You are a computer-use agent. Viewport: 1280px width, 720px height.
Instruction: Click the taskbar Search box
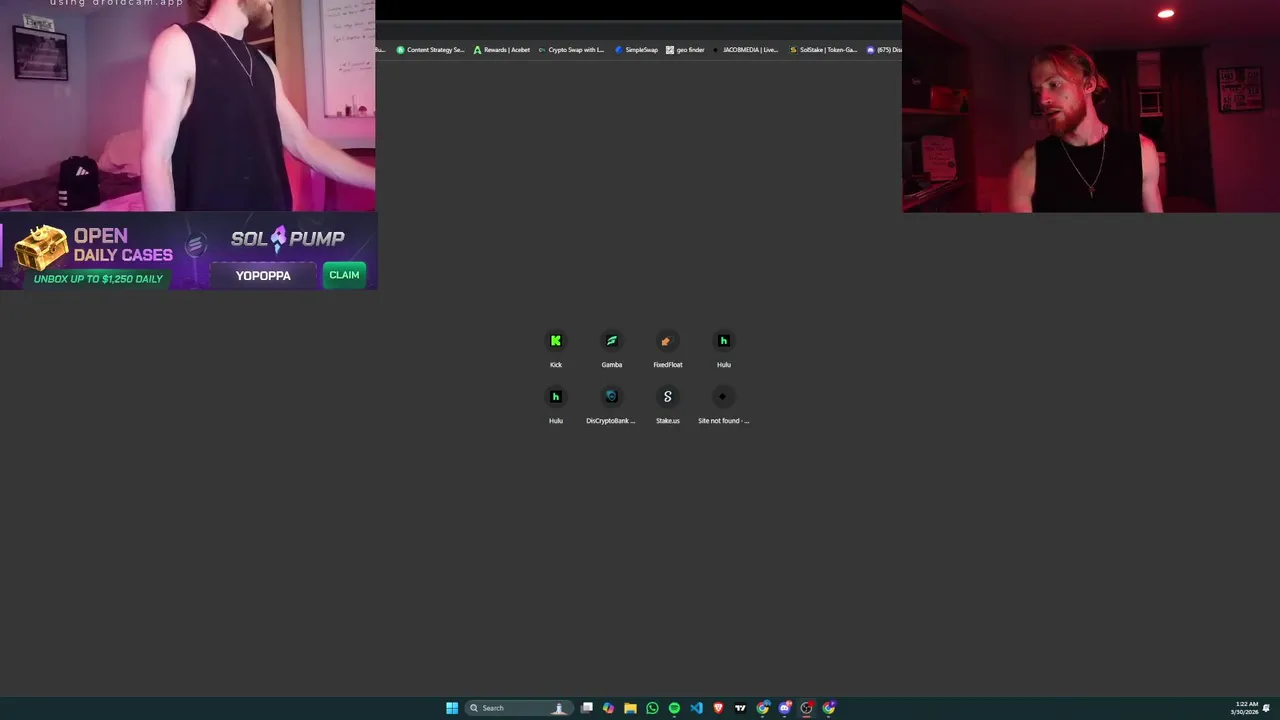(520, 708)
